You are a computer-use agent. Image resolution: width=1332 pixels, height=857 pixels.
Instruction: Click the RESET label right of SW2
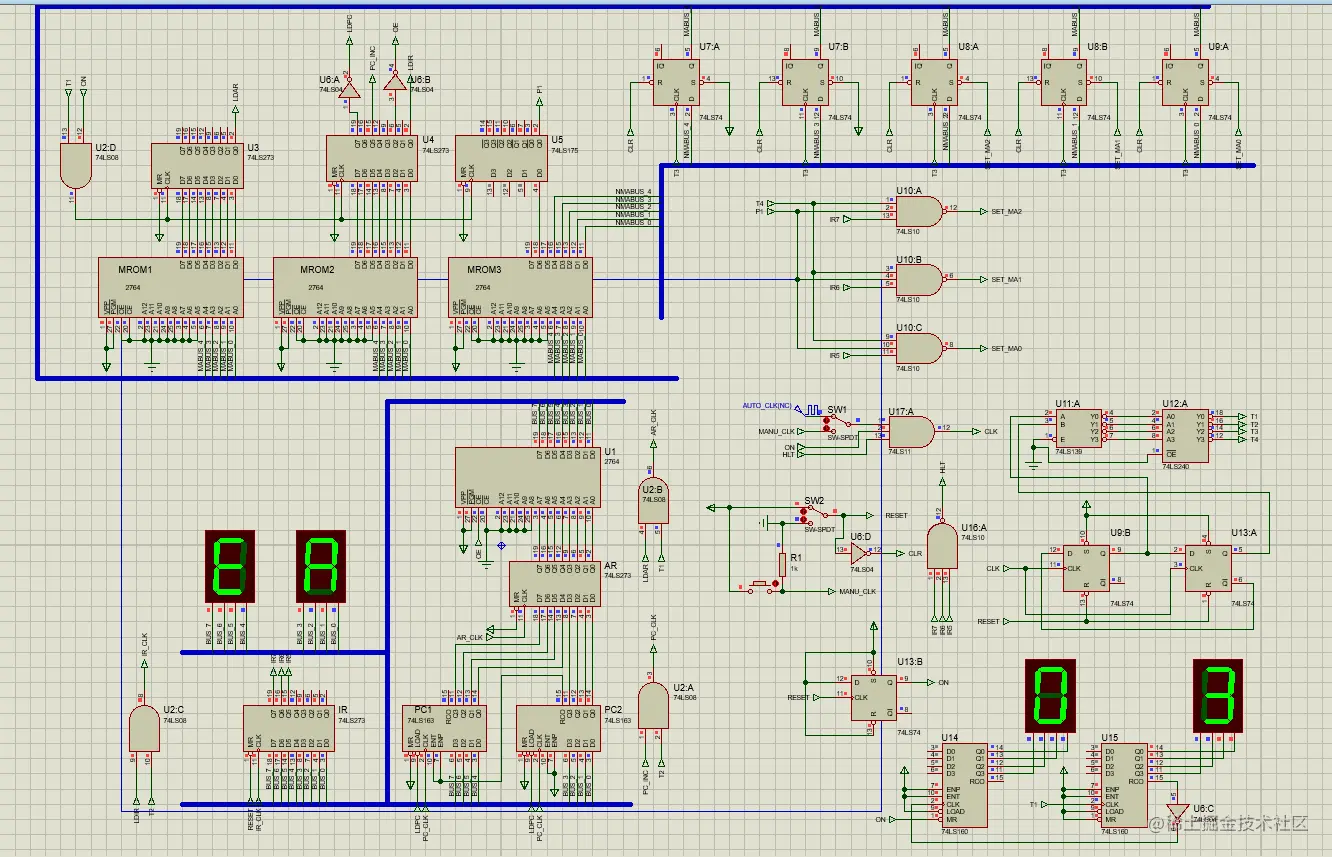(896, 516)
